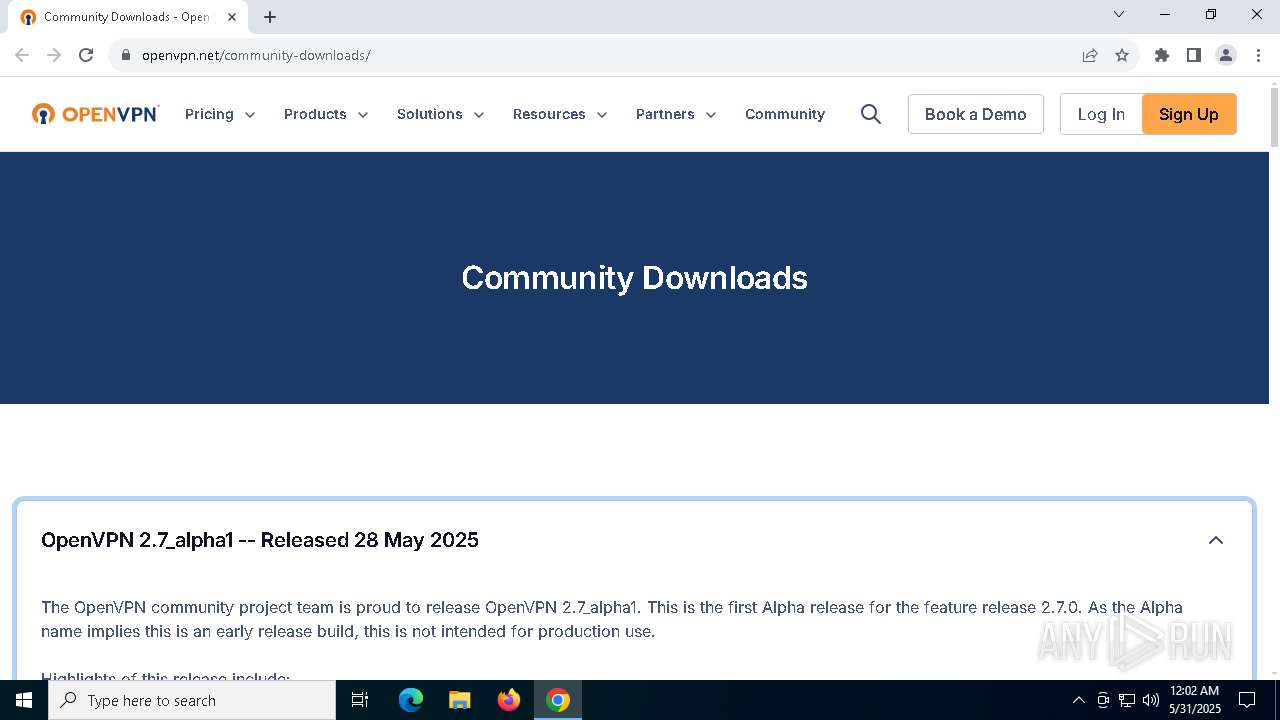This screenshot has height=720, width=1280.
Task: Expand the Pricing menu
Action: 220,114
